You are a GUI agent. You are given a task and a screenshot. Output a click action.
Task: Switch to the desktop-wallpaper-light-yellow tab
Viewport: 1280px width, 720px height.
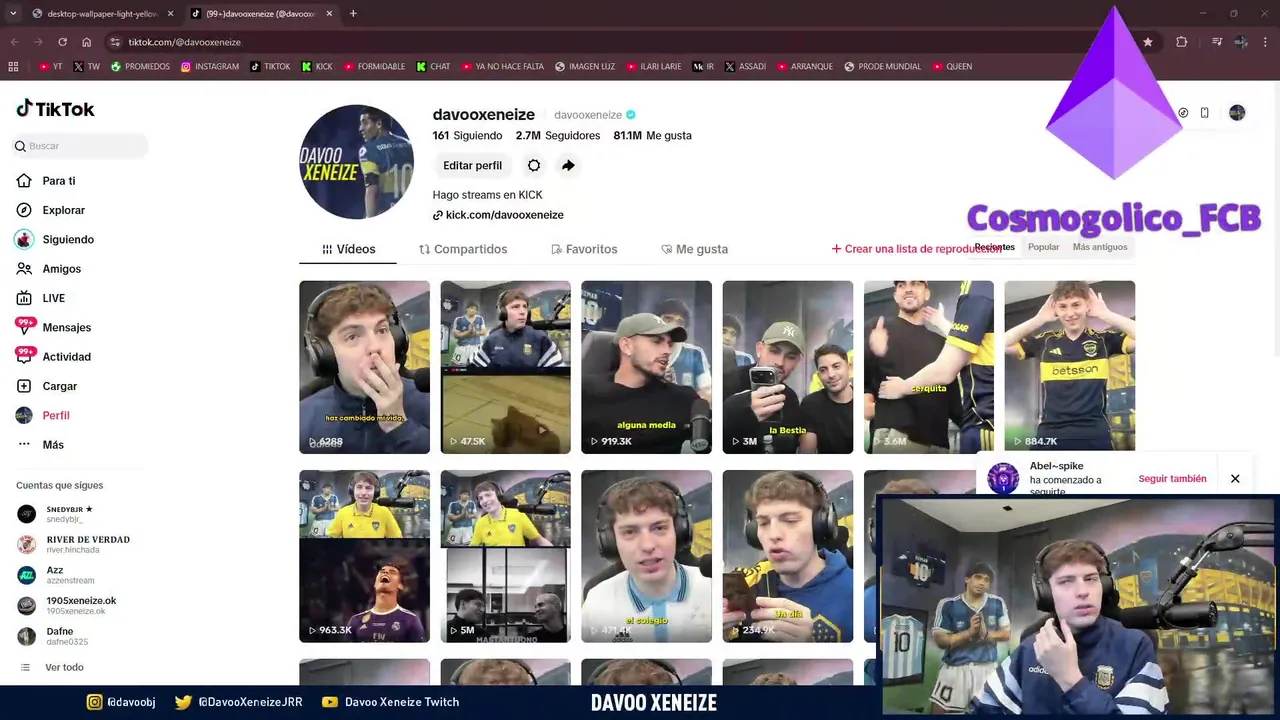pos(102,14)
